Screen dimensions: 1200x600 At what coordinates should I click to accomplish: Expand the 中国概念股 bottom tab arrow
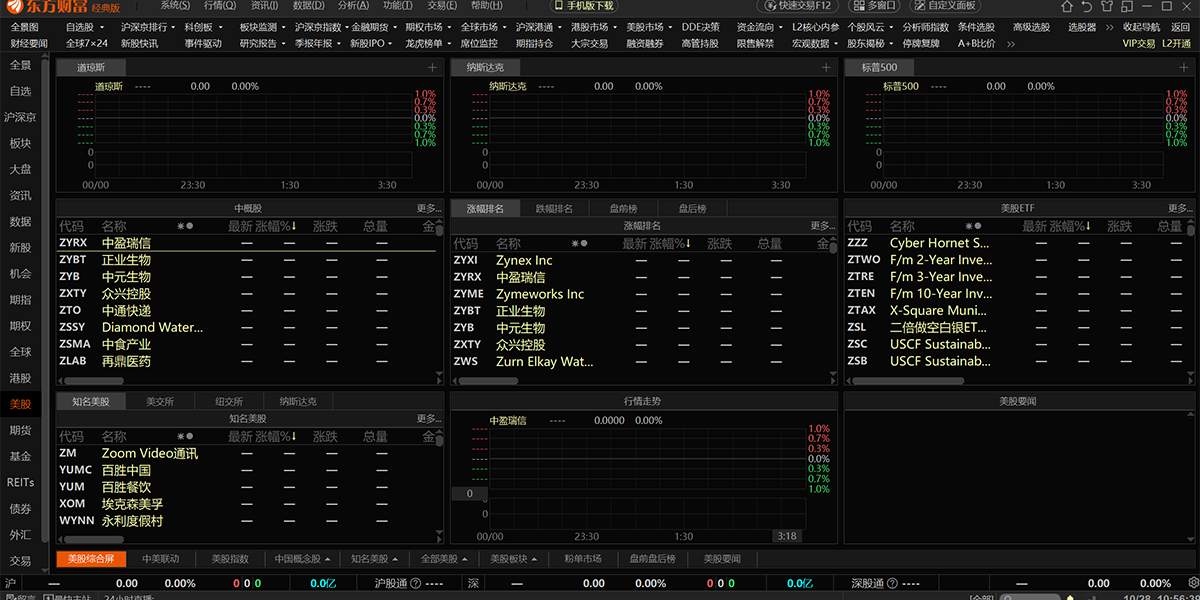[329, 559]
